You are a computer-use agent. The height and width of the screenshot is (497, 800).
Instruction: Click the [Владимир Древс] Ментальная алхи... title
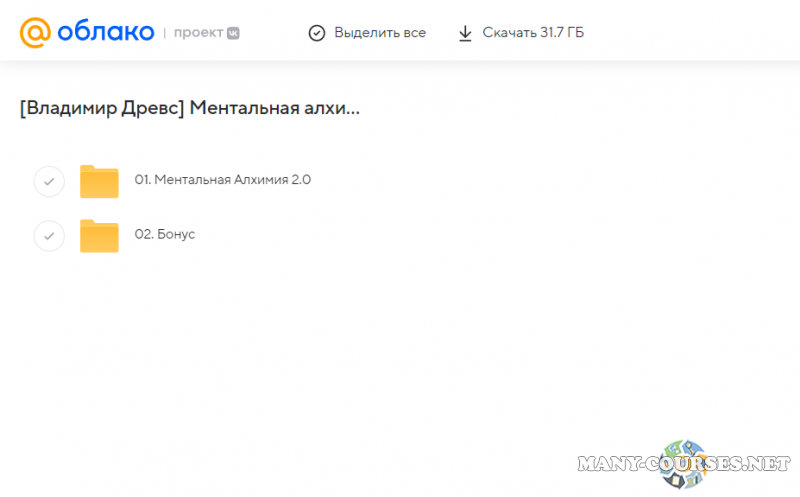(189, 108)
